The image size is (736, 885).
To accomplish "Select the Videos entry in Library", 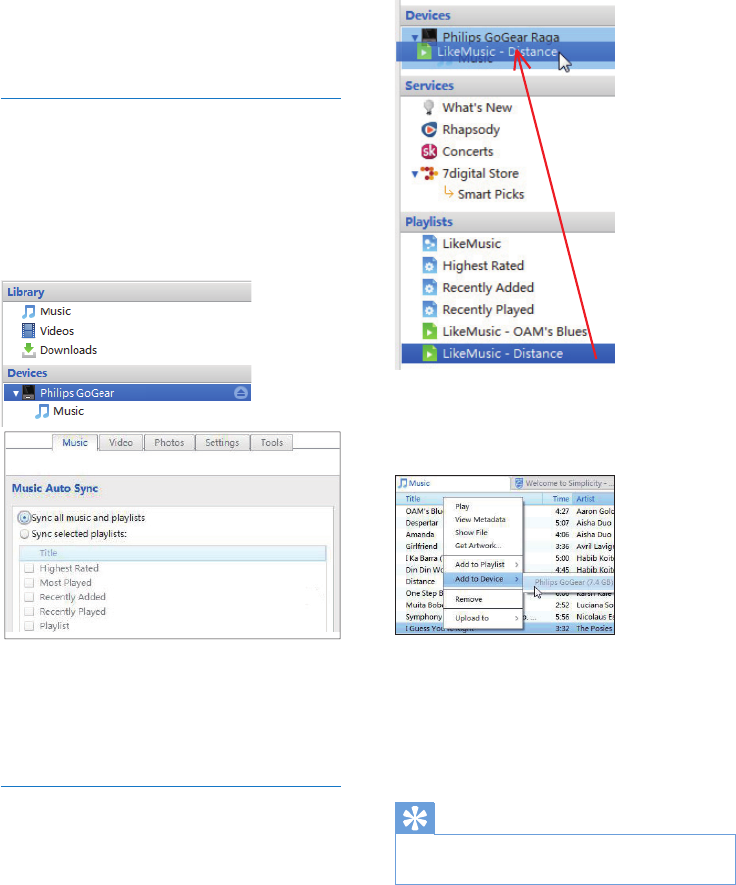I will [x=57, y=331].
